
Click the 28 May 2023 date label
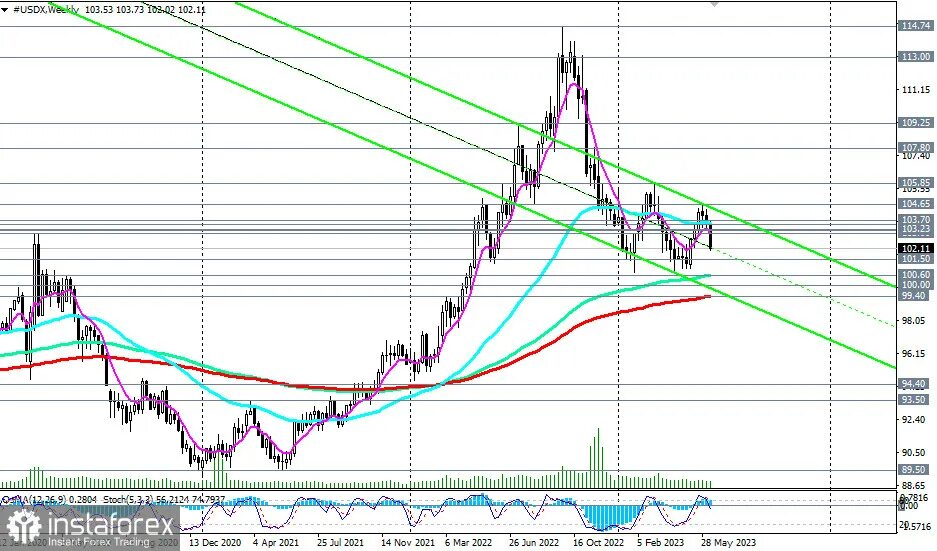728,543
